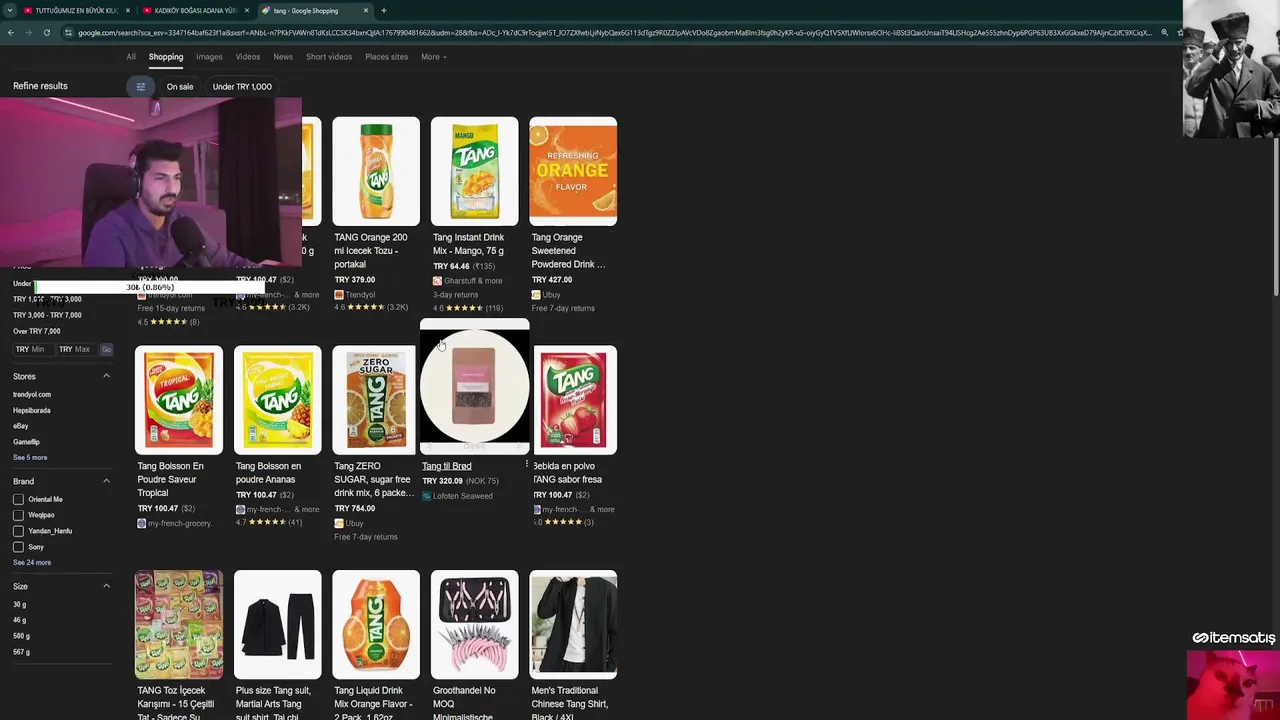
Task: Select price range Over TRY 7,000
Action: (36, 331)
